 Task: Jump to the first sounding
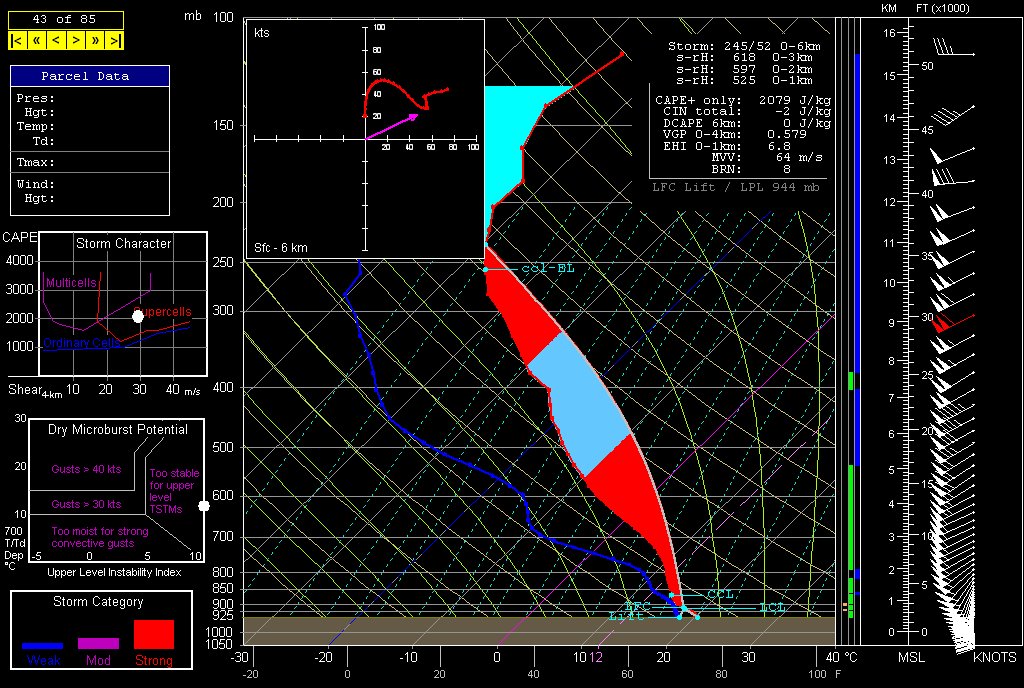pos(17,40)
